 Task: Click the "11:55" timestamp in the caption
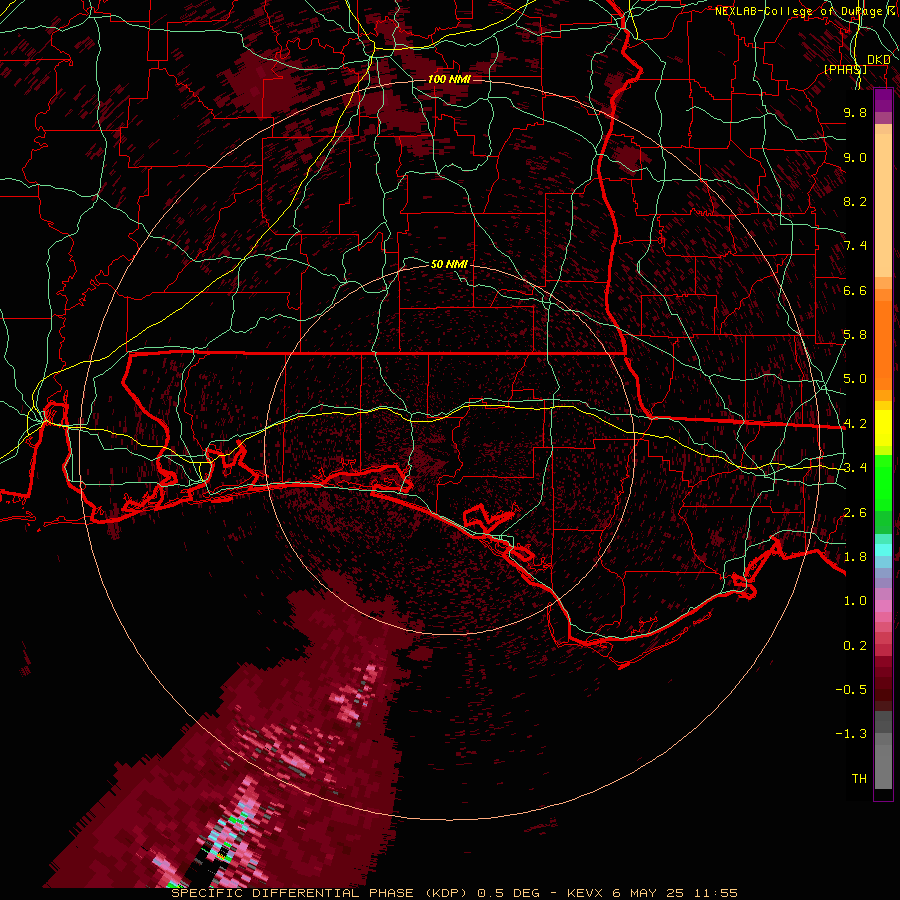click(716, 893)
